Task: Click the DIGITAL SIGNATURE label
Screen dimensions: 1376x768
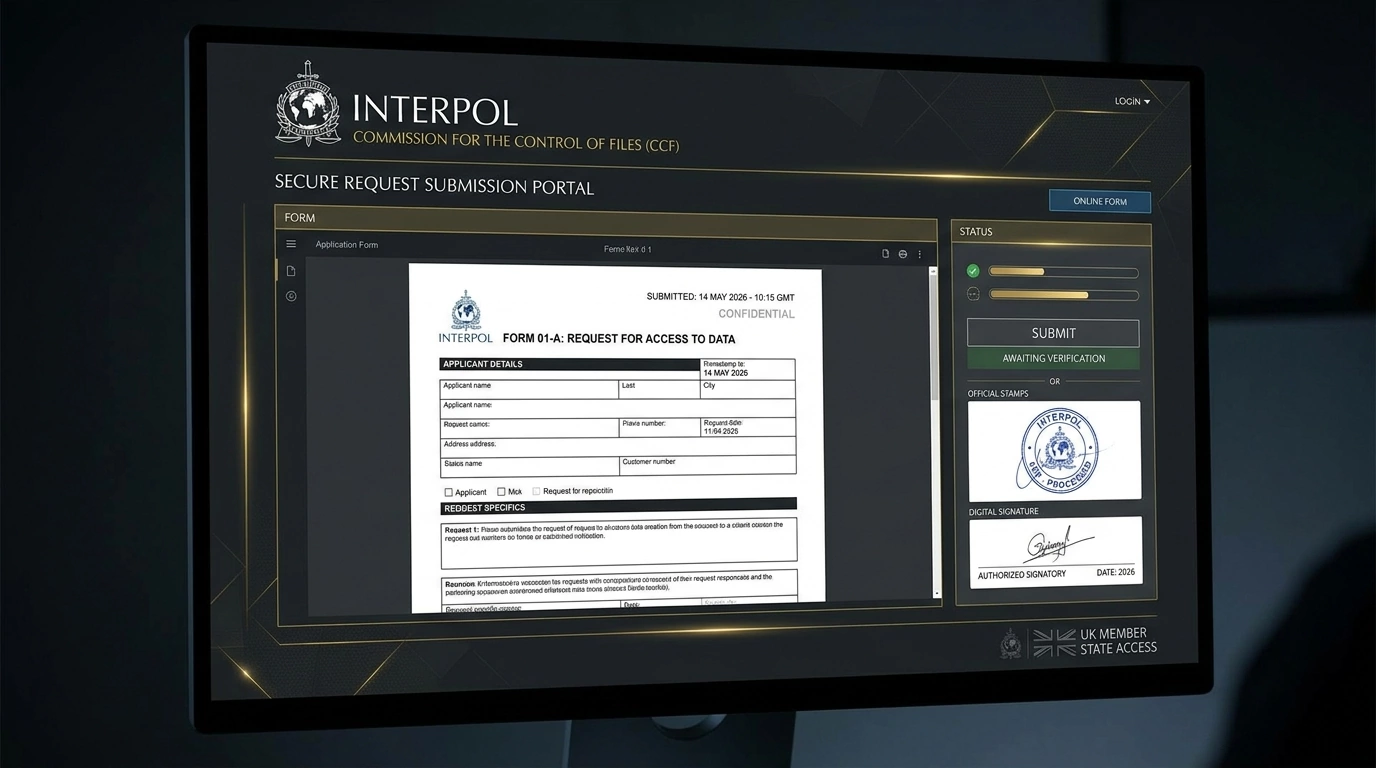Action: [x=1003, y=512]
